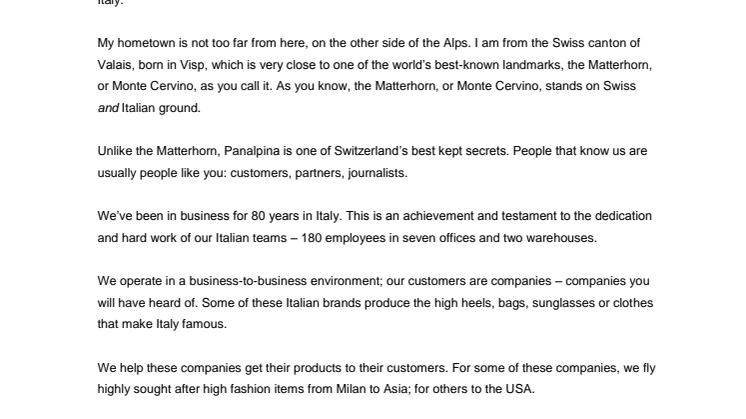This screenshot has height=419, width=746.
Task: Click the word "Milan" in the last paragraph
Action: (x=351, y=389)
